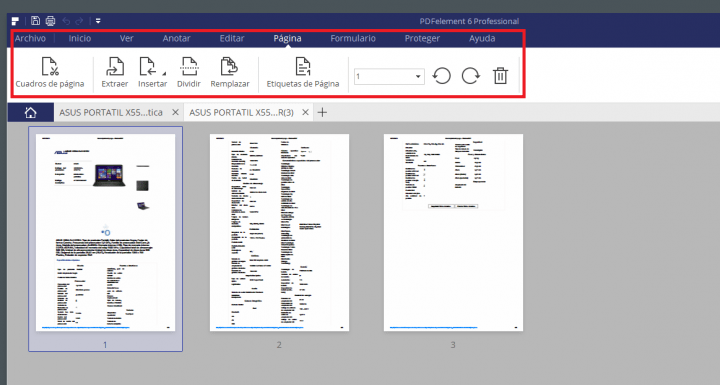The height and width of the screenshot is (385, 720).
Task: Open the Ayuda tab
Action: coord(482,39)
